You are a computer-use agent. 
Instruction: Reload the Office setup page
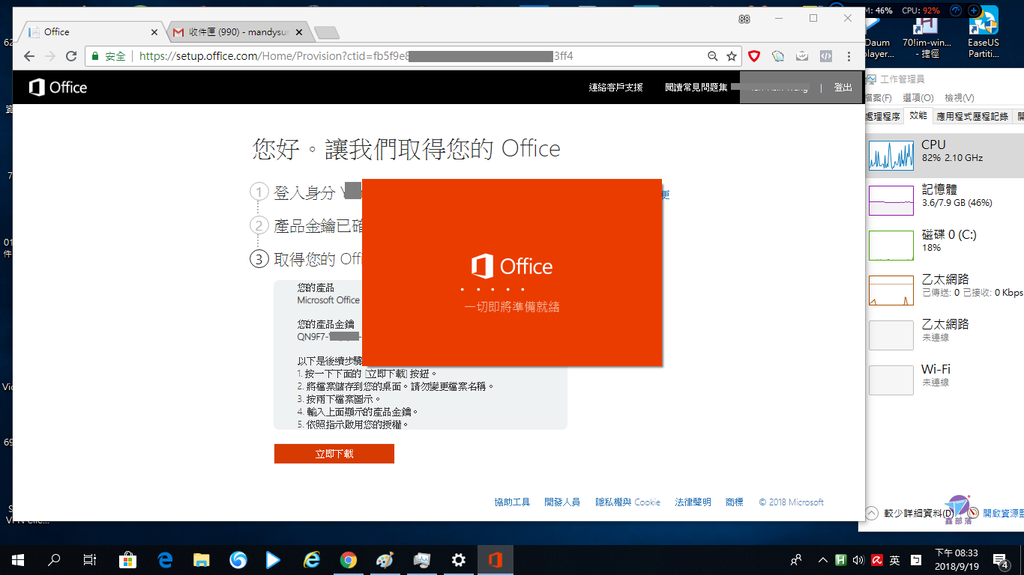pos(71,56)
